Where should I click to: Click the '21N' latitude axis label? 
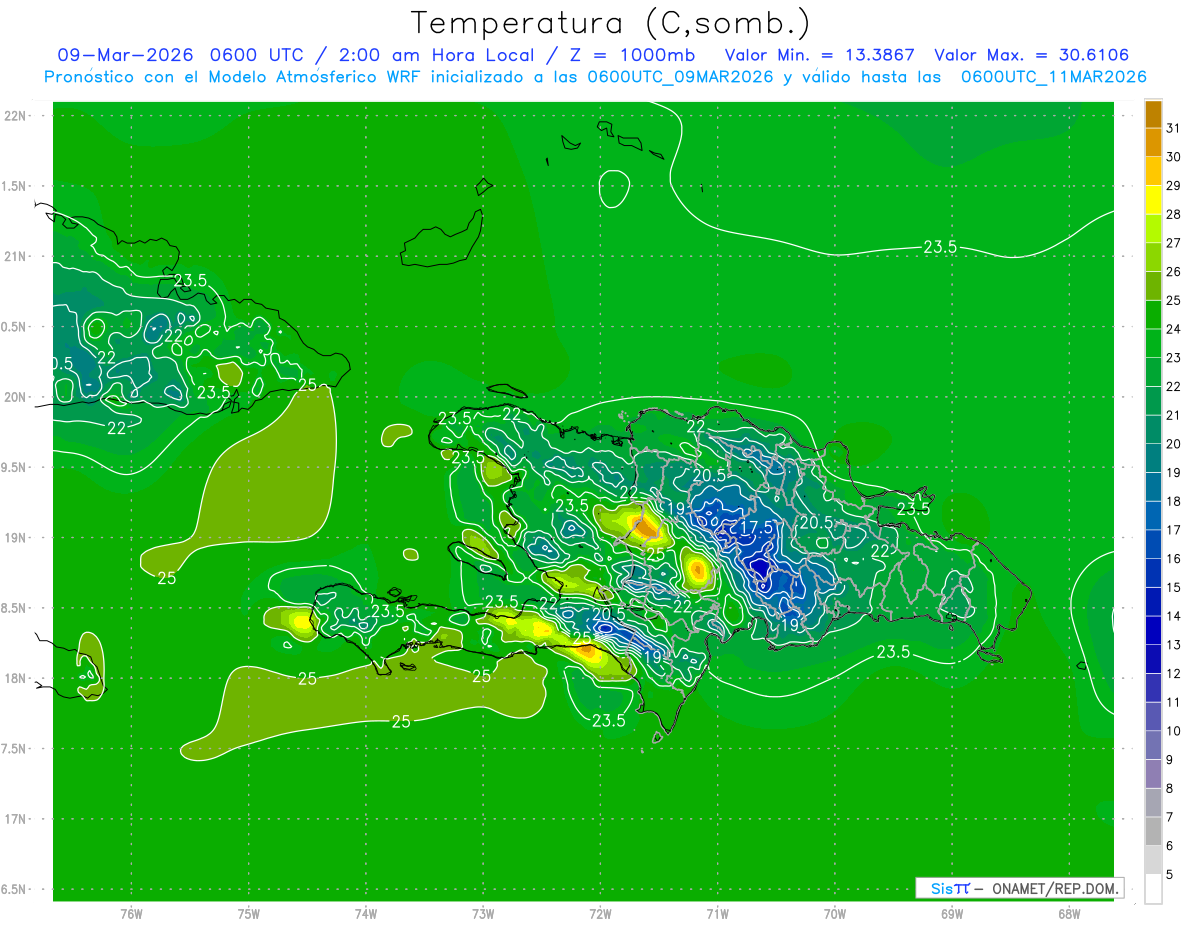16,256
